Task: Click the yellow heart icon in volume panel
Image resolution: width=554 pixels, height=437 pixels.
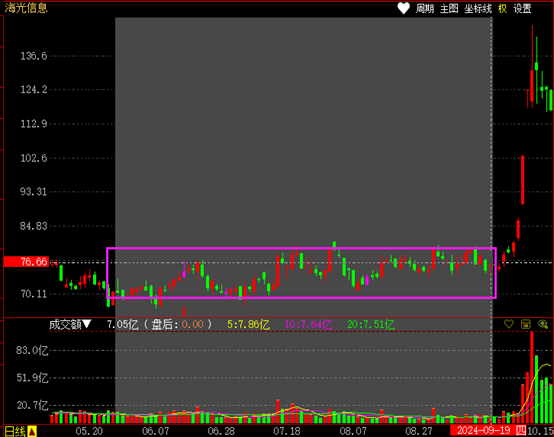Action: click(509, 324)
